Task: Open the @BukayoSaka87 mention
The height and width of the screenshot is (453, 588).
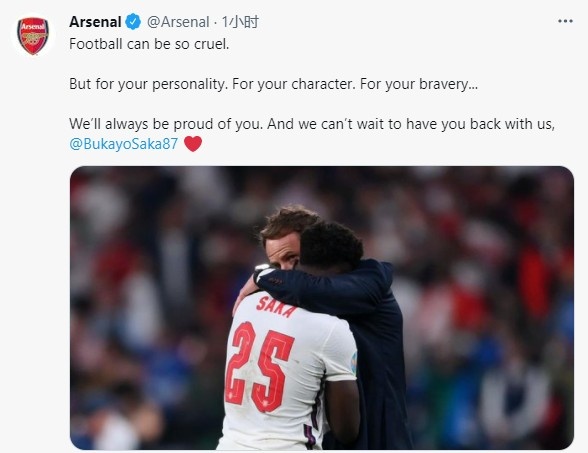Action: click(x=124, y=144)
